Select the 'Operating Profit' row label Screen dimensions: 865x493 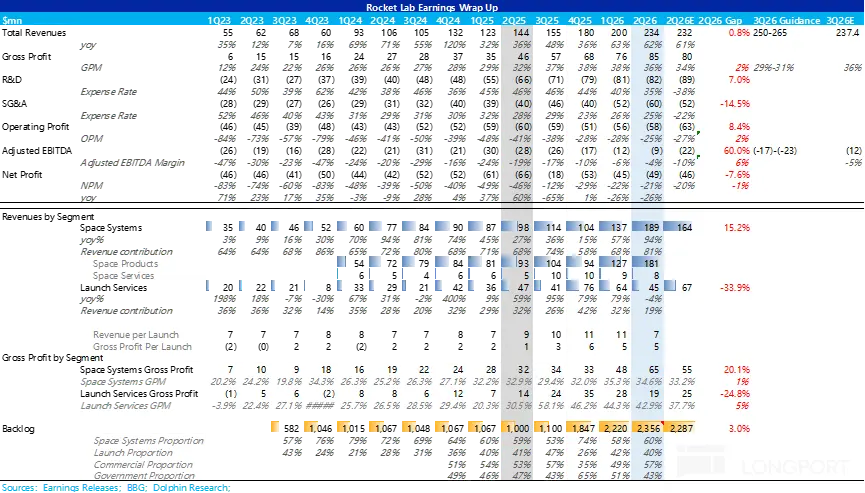click(35, 127)
